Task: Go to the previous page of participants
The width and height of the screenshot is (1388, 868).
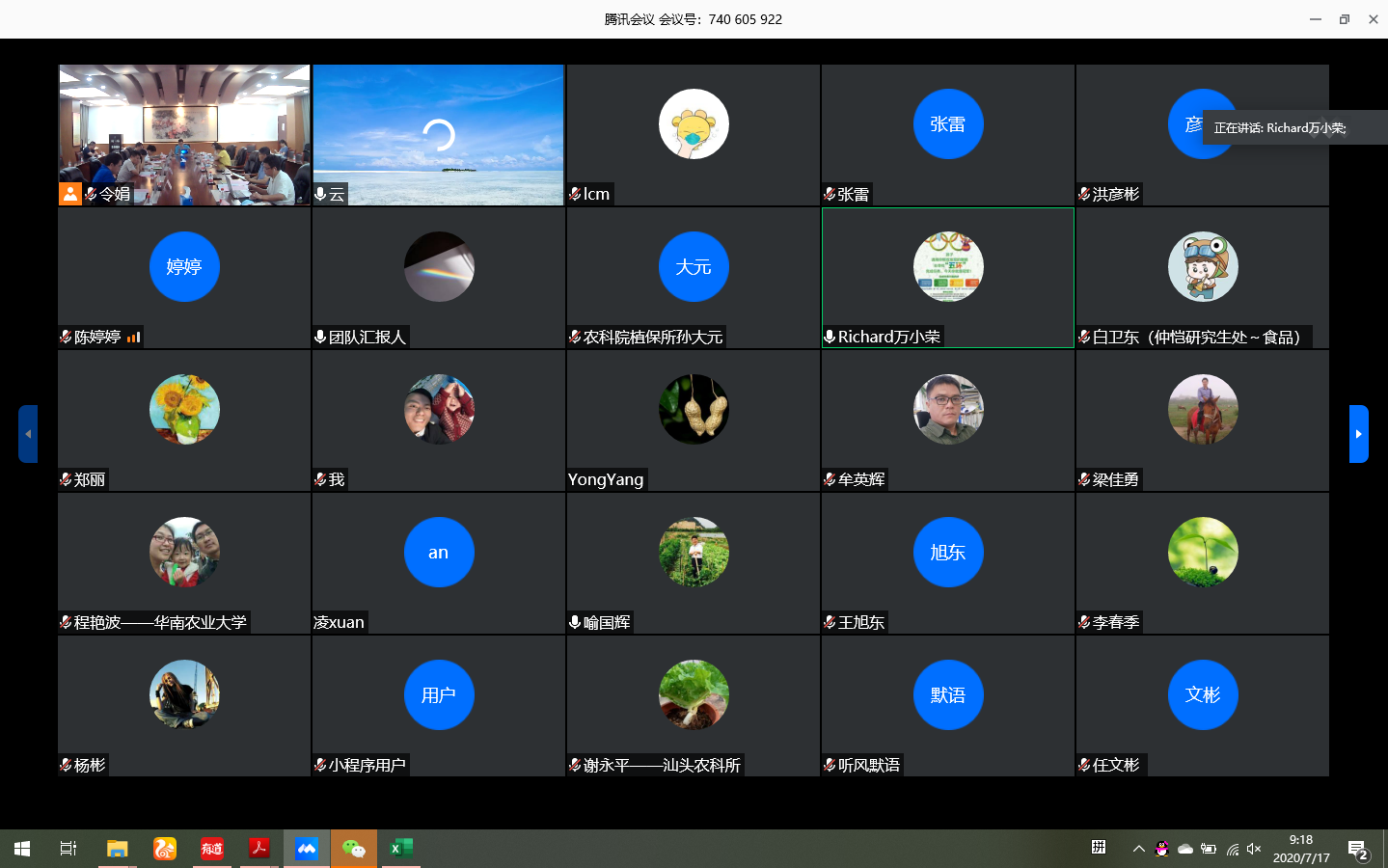Action: pos(28,434)
